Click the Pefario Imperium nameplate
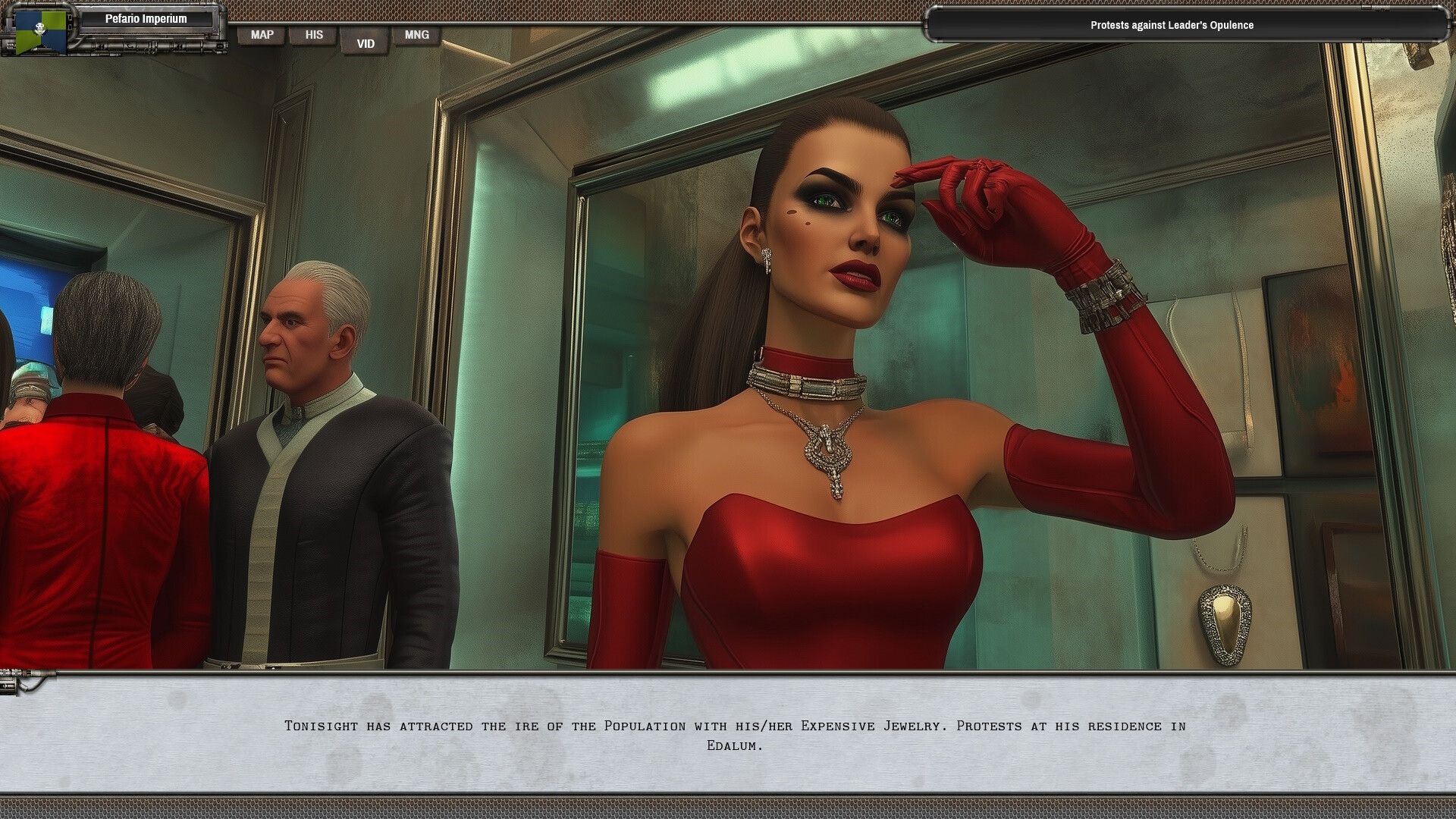This screenshot has height=819, width=1456. pos(146,19)
